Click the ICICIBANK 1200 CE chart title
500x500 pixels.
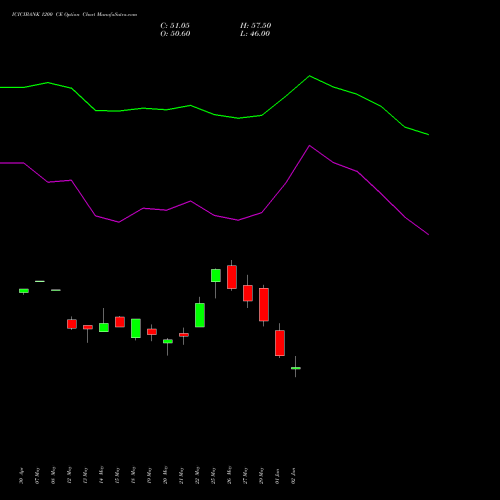click(74, 15)
